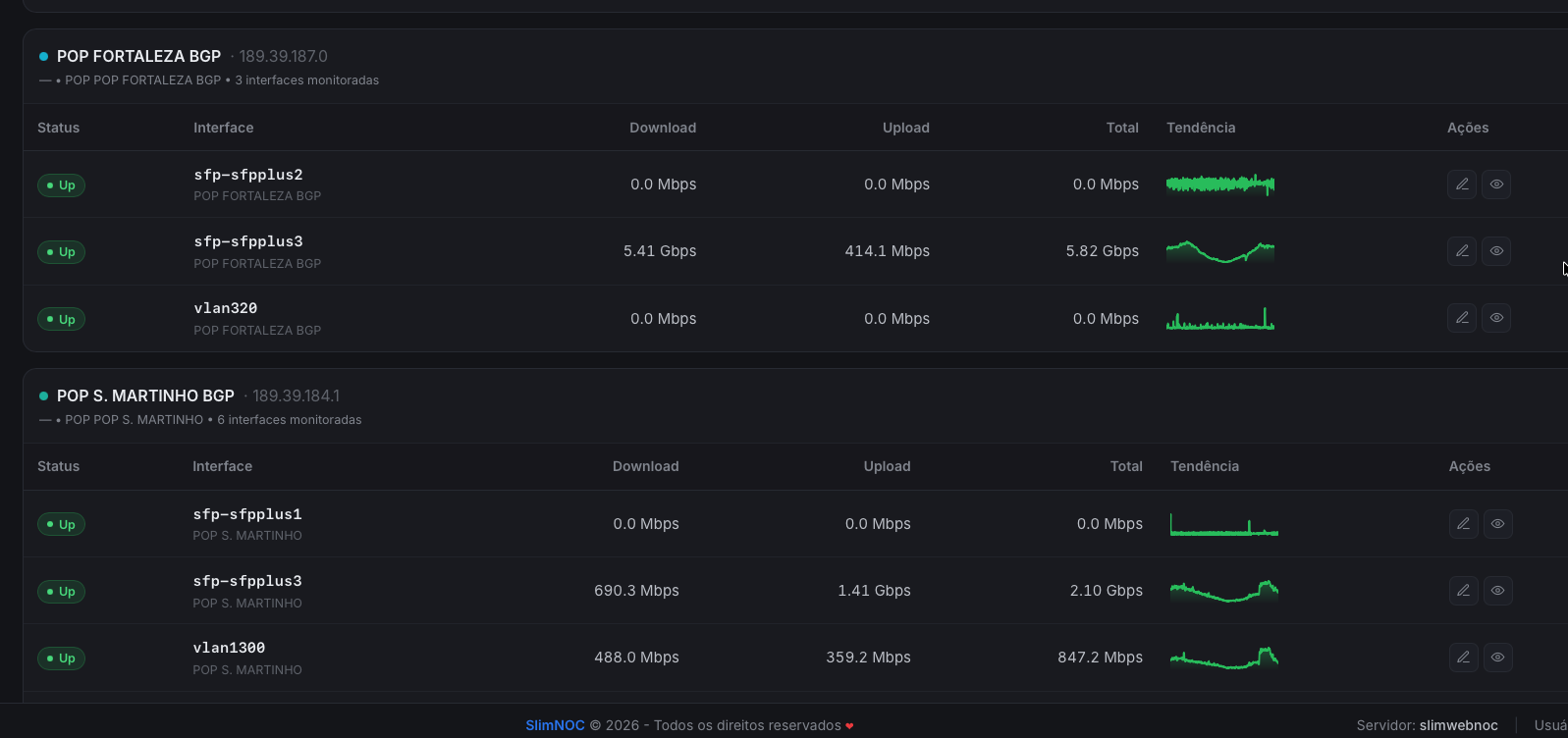Screen dimensions: 1568x738
Task: Click the 414.1 Mbps upload value
Action: 888,251
